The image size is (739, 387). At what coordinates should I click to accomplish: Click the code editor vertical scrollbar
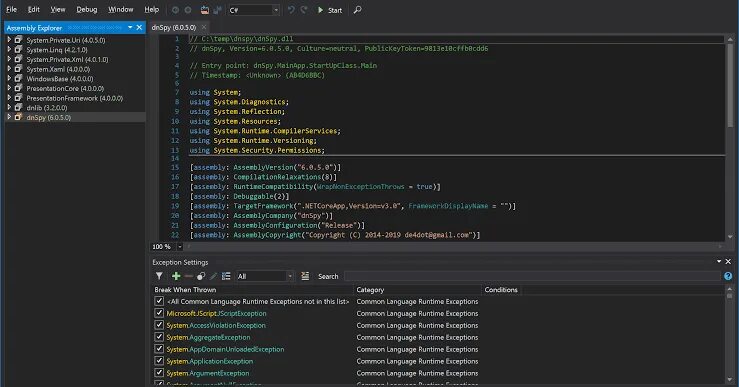(x=730, y=138)
